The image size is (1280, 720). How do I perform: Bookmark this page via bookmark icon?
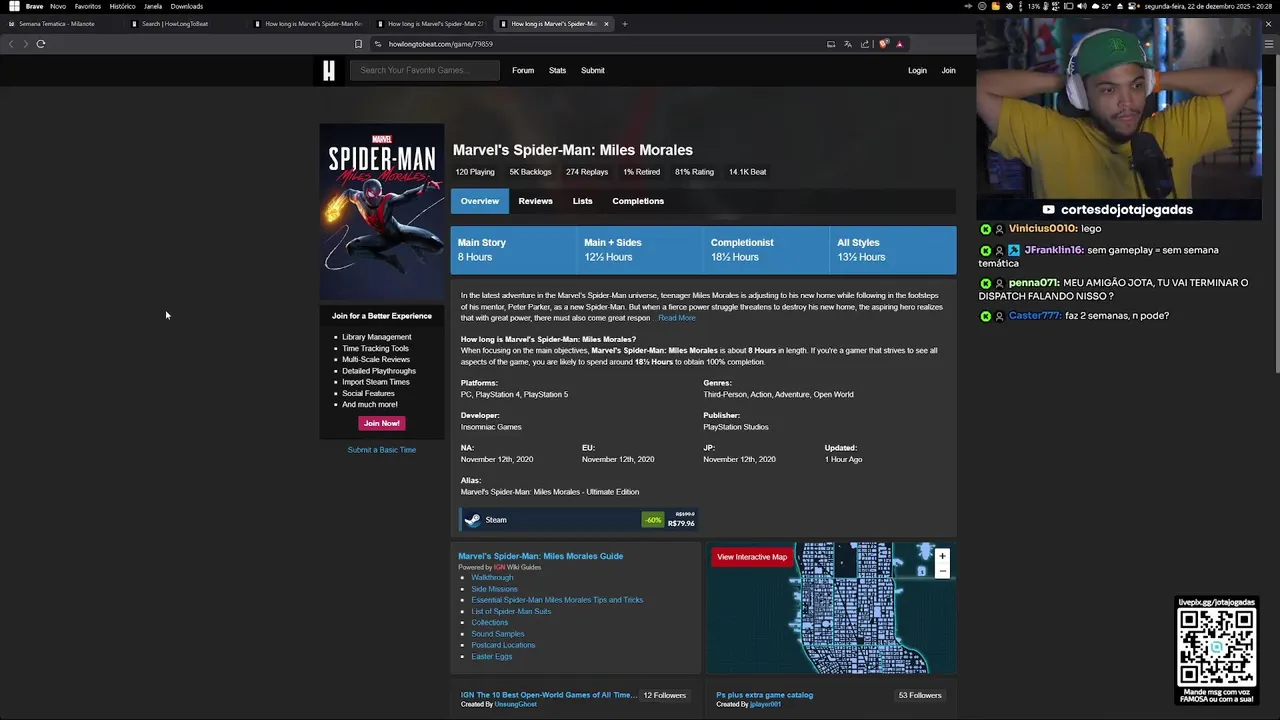pyautogui.click(x=358, y=44)
